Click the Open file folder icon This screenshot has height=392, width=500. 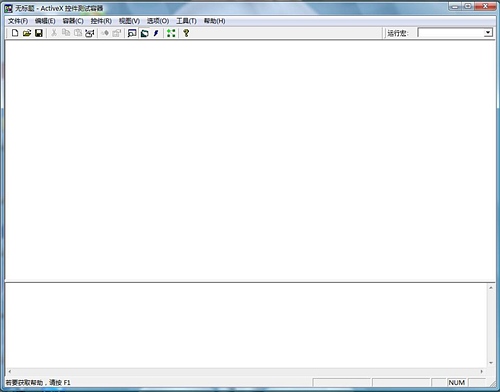tap(27, 33)
